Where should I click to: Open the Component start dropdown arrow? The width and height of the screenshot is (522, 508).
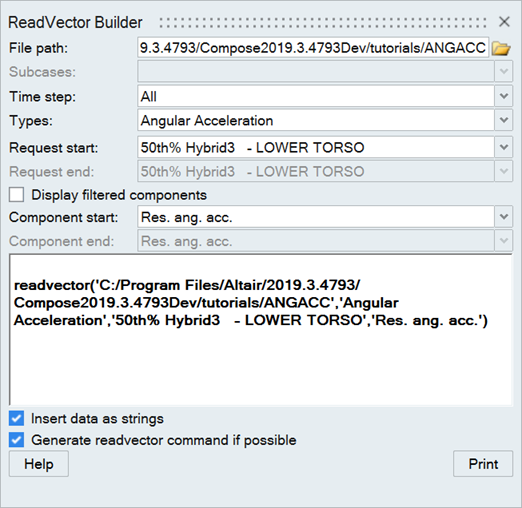(x=504, y=217)
